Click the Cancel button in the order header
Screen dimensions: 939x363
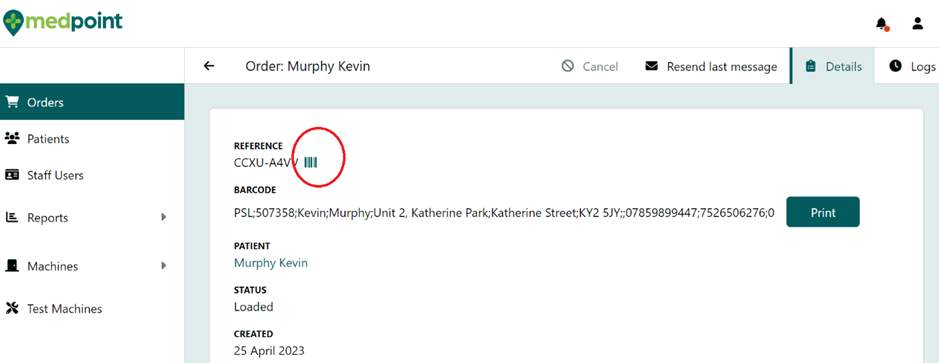[590, 66]
